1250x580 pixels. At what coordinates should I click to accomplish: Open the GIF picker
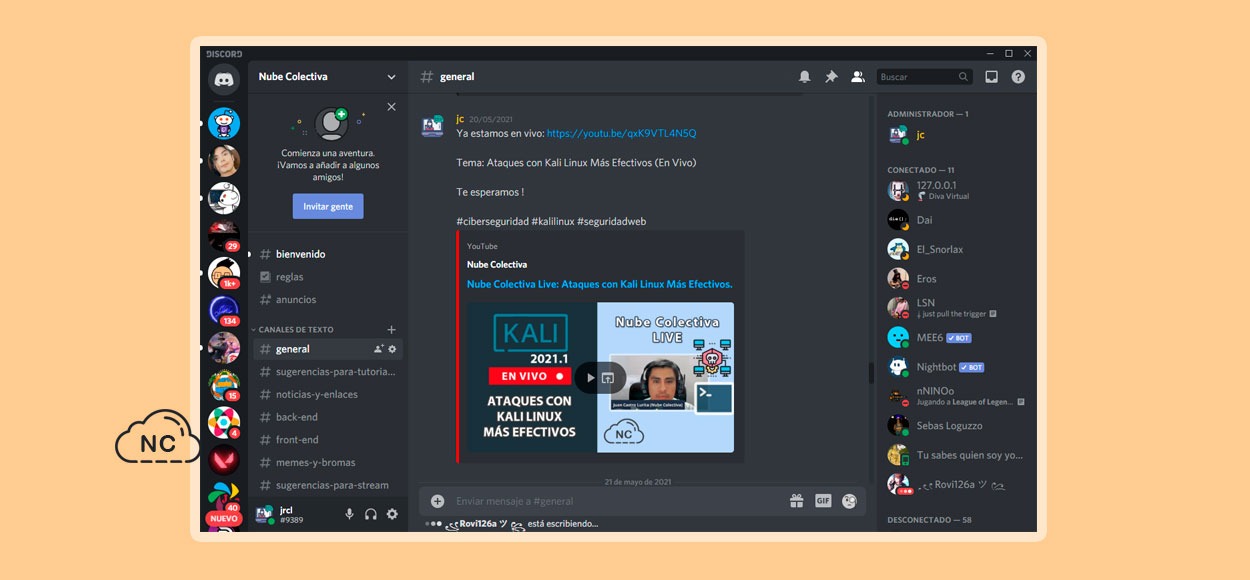(823, 501)
